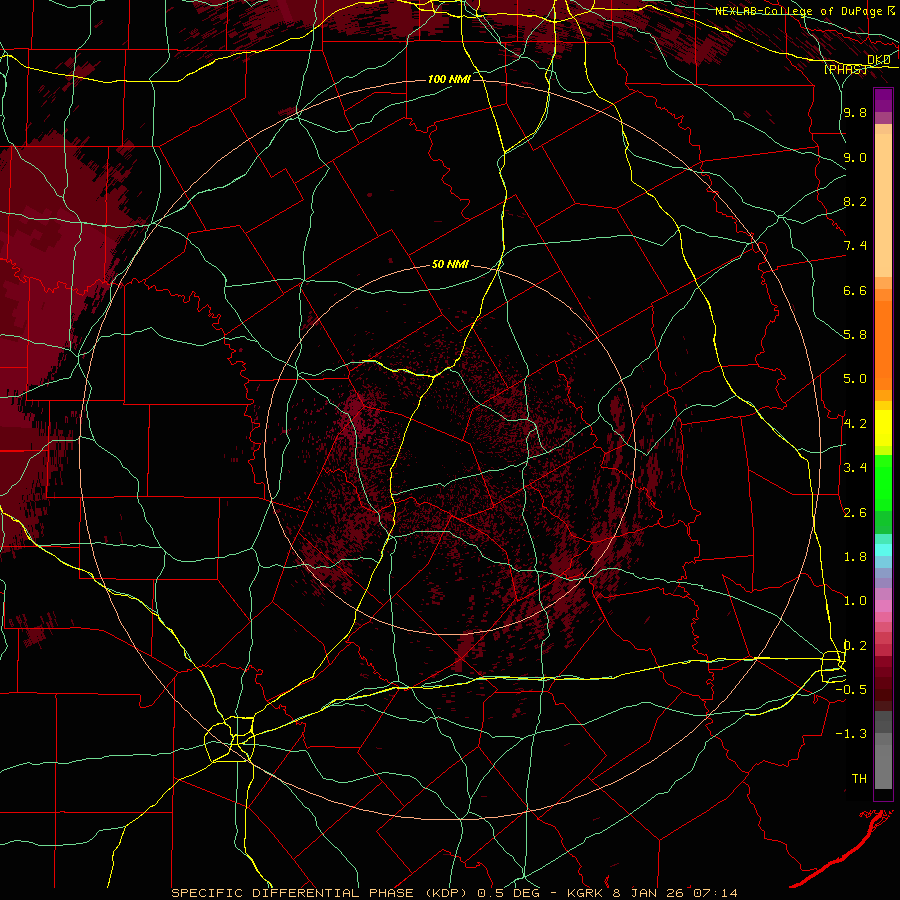Viewport: 900px width, 900px height.
Task: Select the 1.8 scale value
Action: [x=855, y=557]
